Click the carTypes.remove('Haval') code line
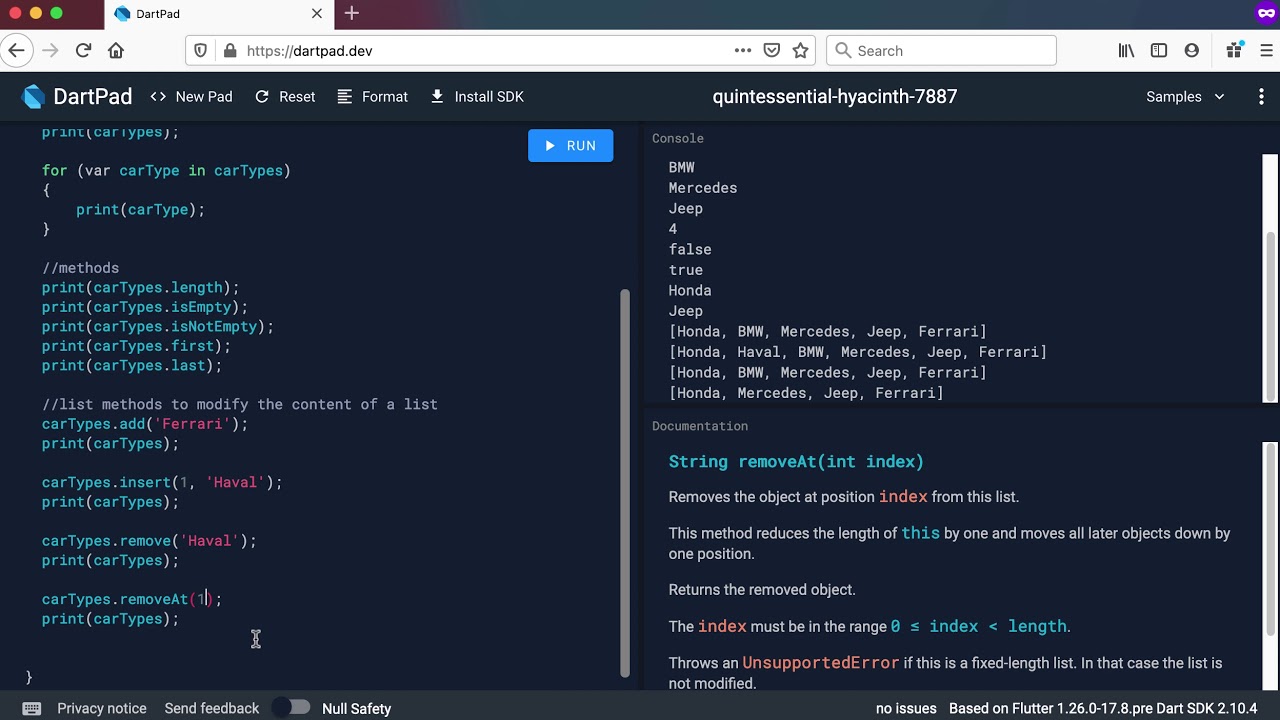The image size is (1280, 720). 149,541
